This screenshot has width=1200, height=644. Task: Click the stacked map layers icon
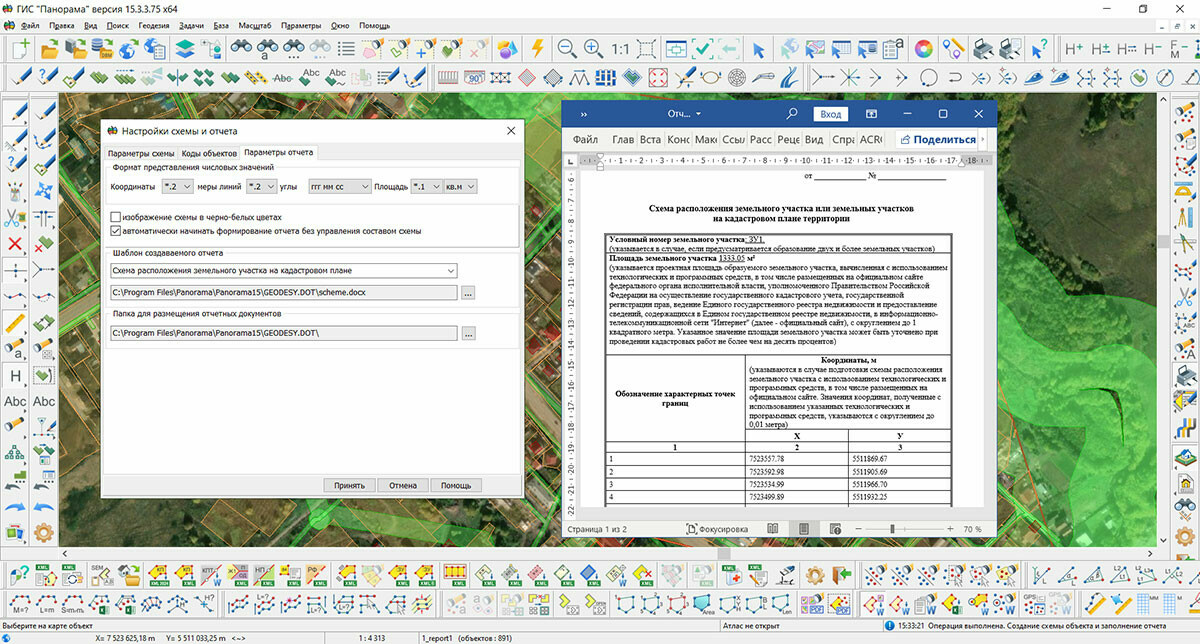pos(185,47)
